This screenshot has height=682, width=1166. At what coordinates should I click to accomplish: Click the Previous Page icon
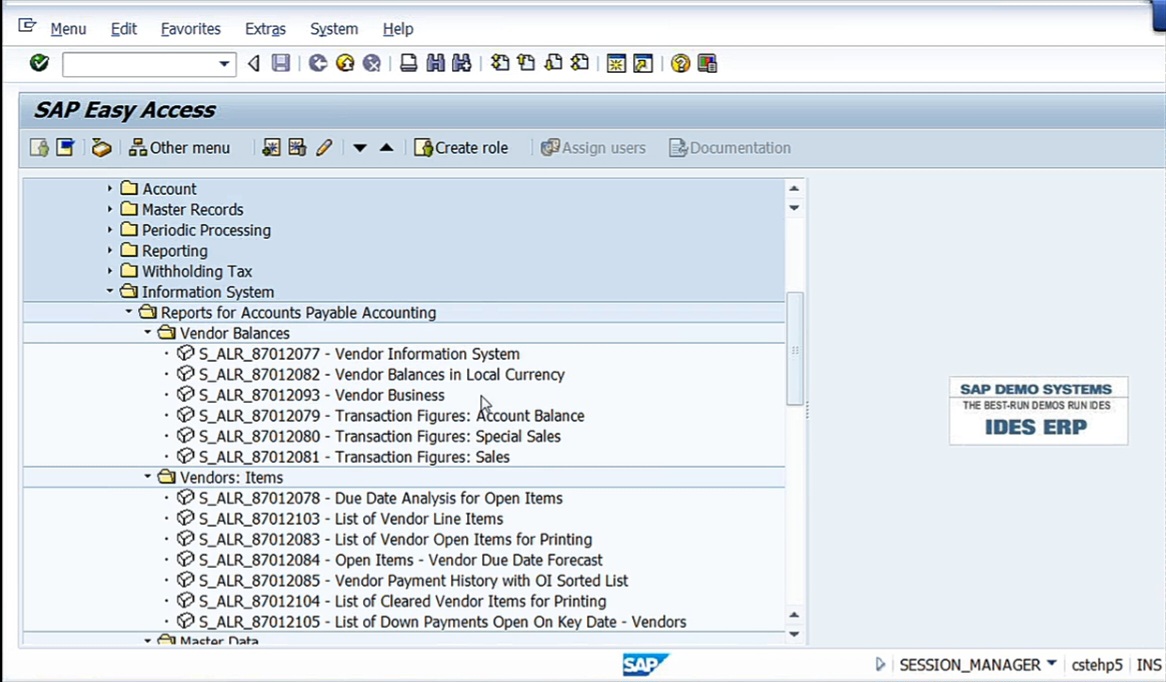tap(526, 63)
